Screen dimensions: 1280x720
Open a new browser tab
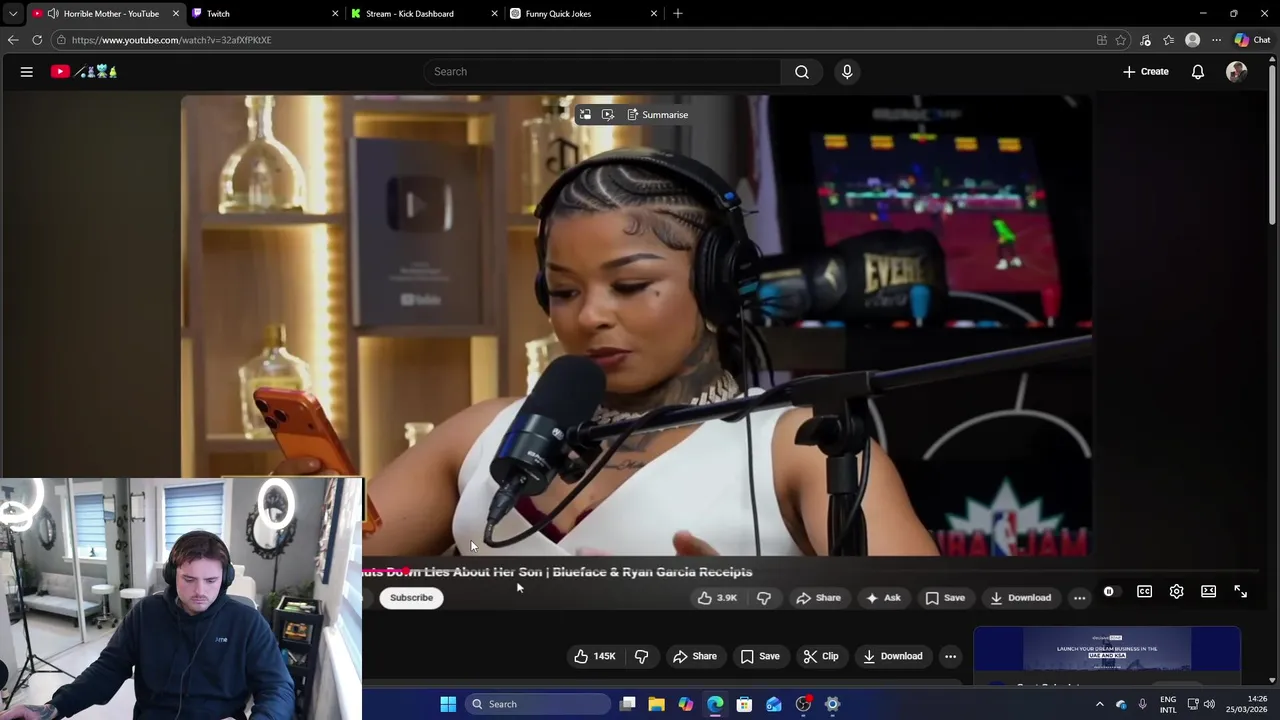tap(677, 14)
